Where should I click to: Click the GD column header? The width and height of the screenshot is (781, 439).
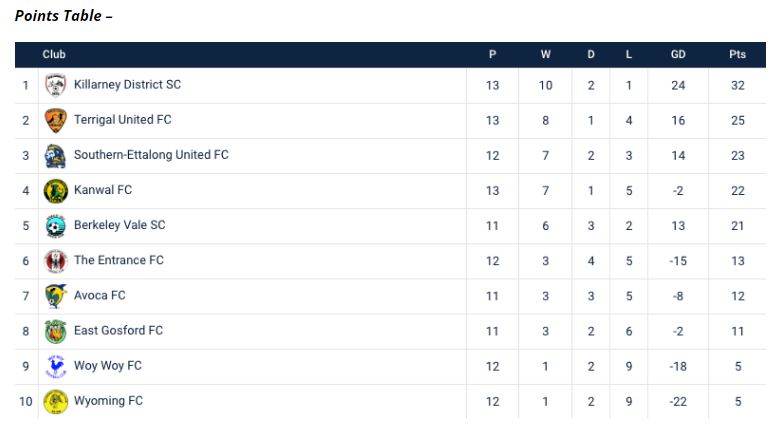pos(678,55)
